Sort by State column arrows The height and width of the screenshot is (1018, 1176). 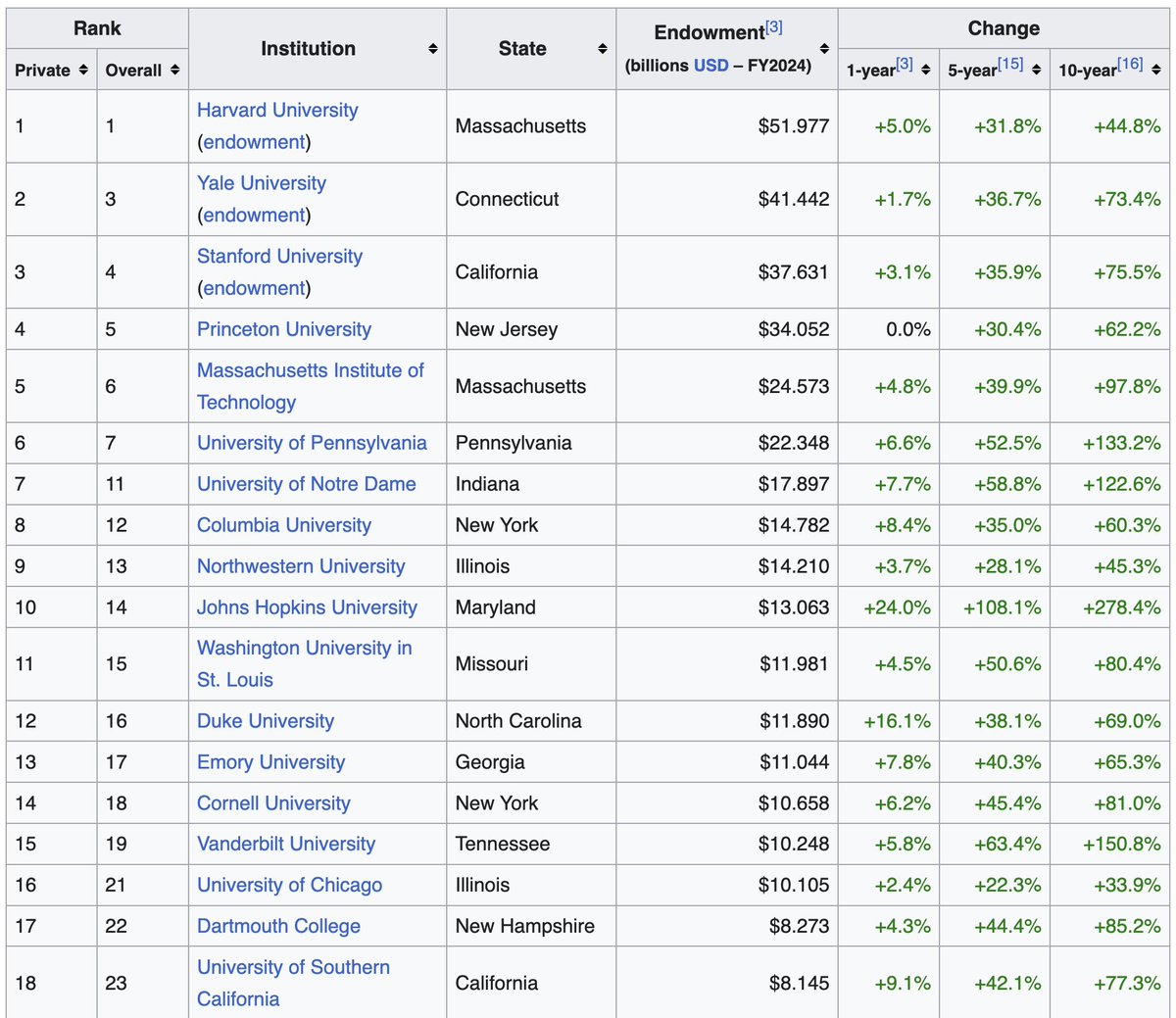[x=603, y=49]
